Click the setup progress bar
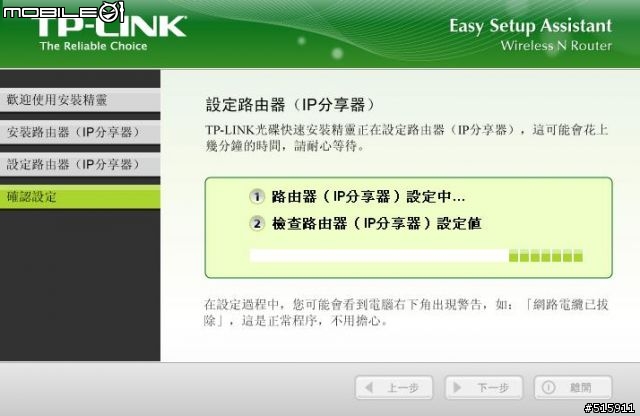Viewport: 640px width, 416px height. pyautogui.click(x=417, y=256)
